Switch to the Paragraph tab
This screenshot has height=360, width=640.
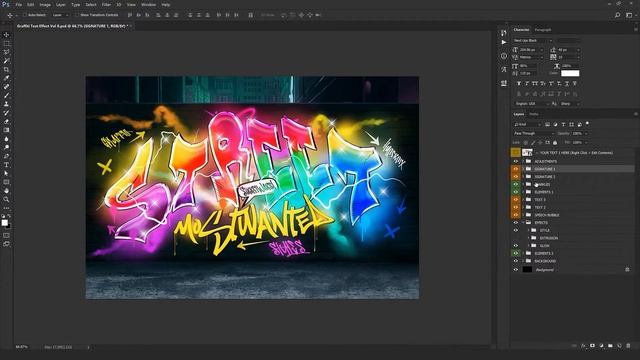pos(543,30)
